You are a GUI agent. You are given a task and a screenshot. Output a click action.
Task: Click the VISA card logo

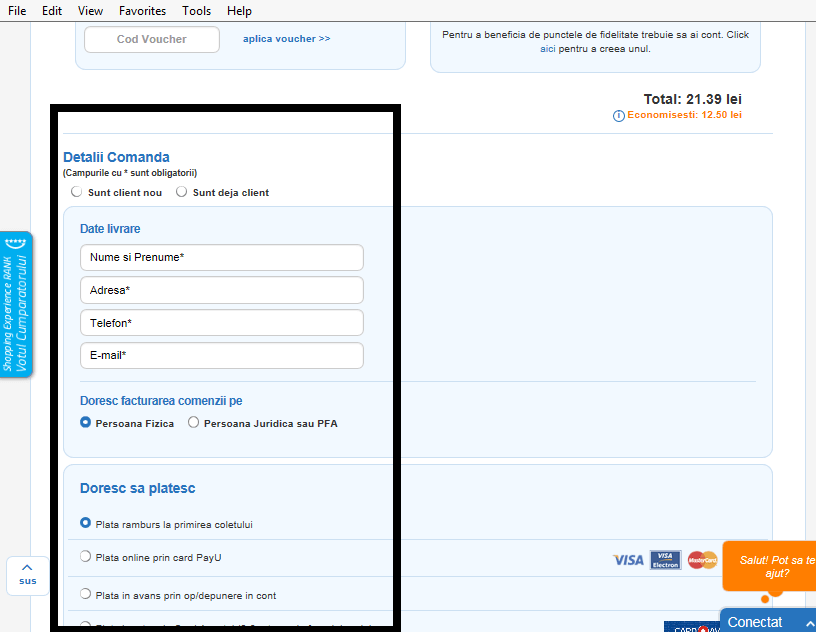click(x=628, y=560)
